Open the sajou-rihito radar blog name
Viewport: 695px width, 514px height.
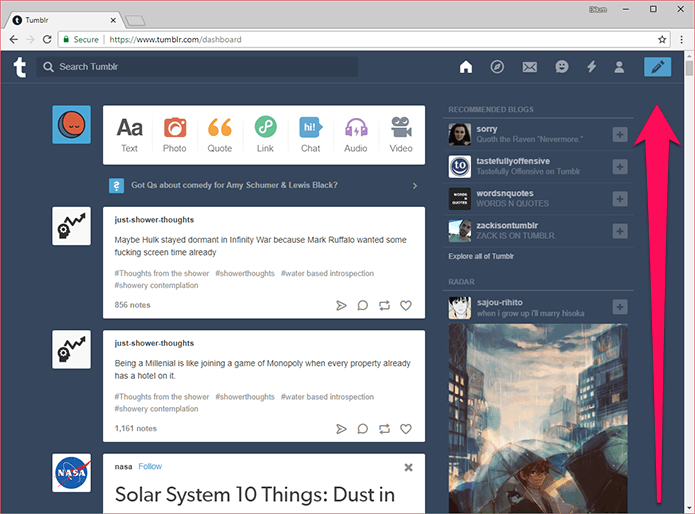tap(500, 302)
